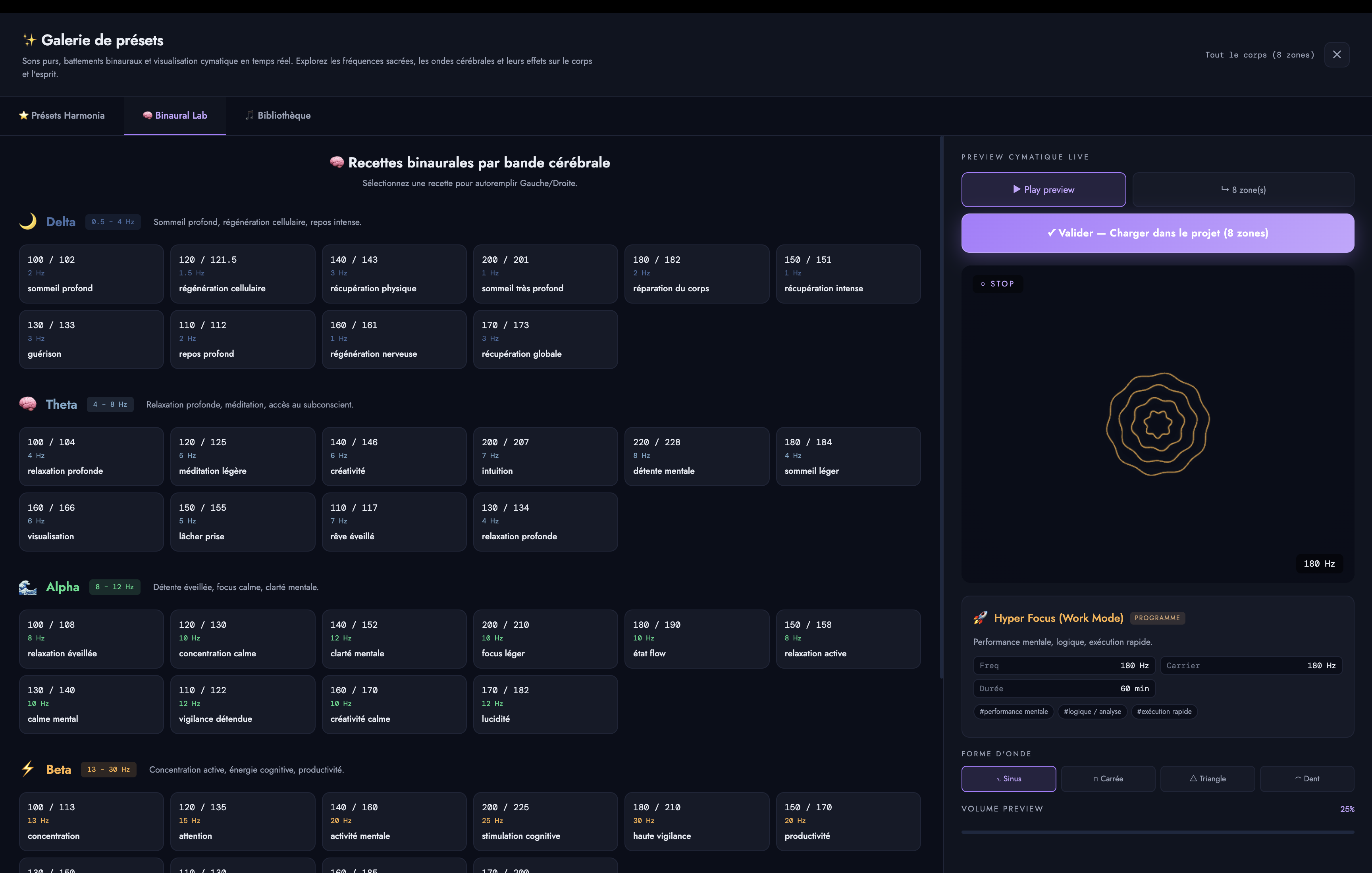Choose the 100 / 113 concentration recipe
This screenshot has width=1372, height=873.
pos(91,822)
